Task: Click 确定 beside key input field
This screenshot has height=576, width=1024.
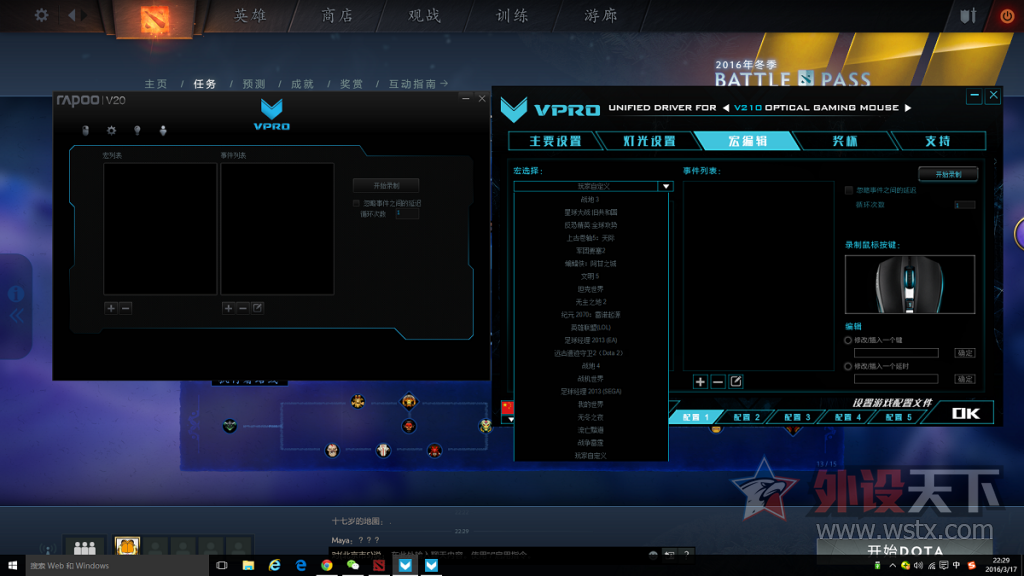Action: point(965,353)
